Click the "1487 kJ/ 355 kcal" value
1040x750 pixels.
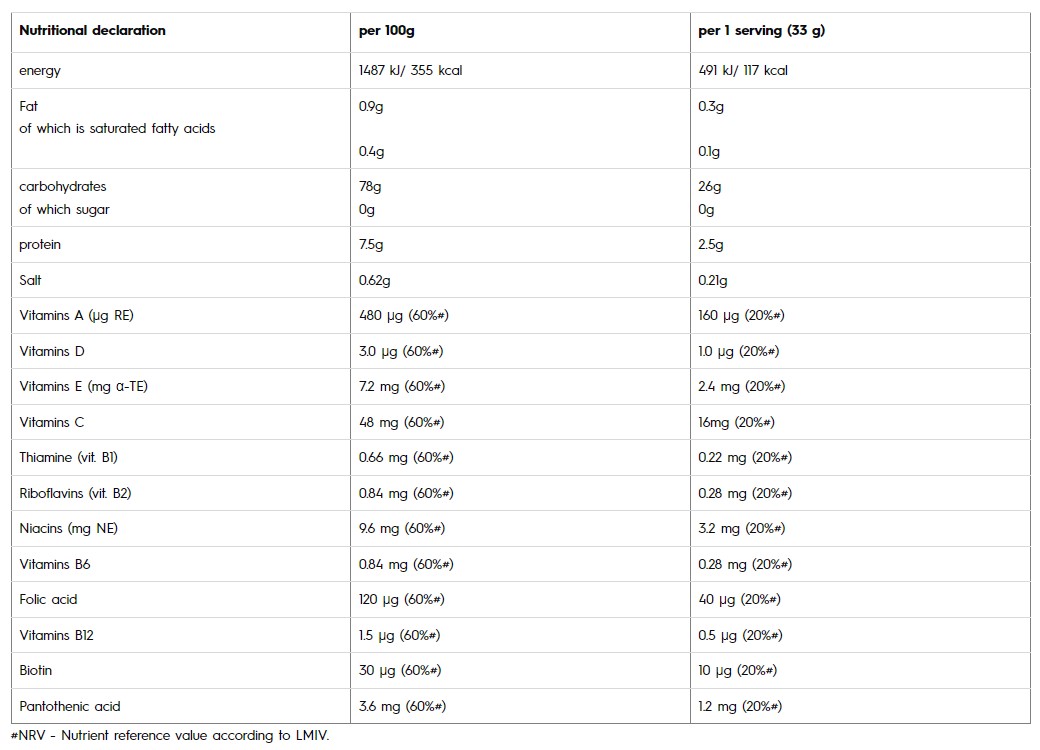click(x=410, y=70)
